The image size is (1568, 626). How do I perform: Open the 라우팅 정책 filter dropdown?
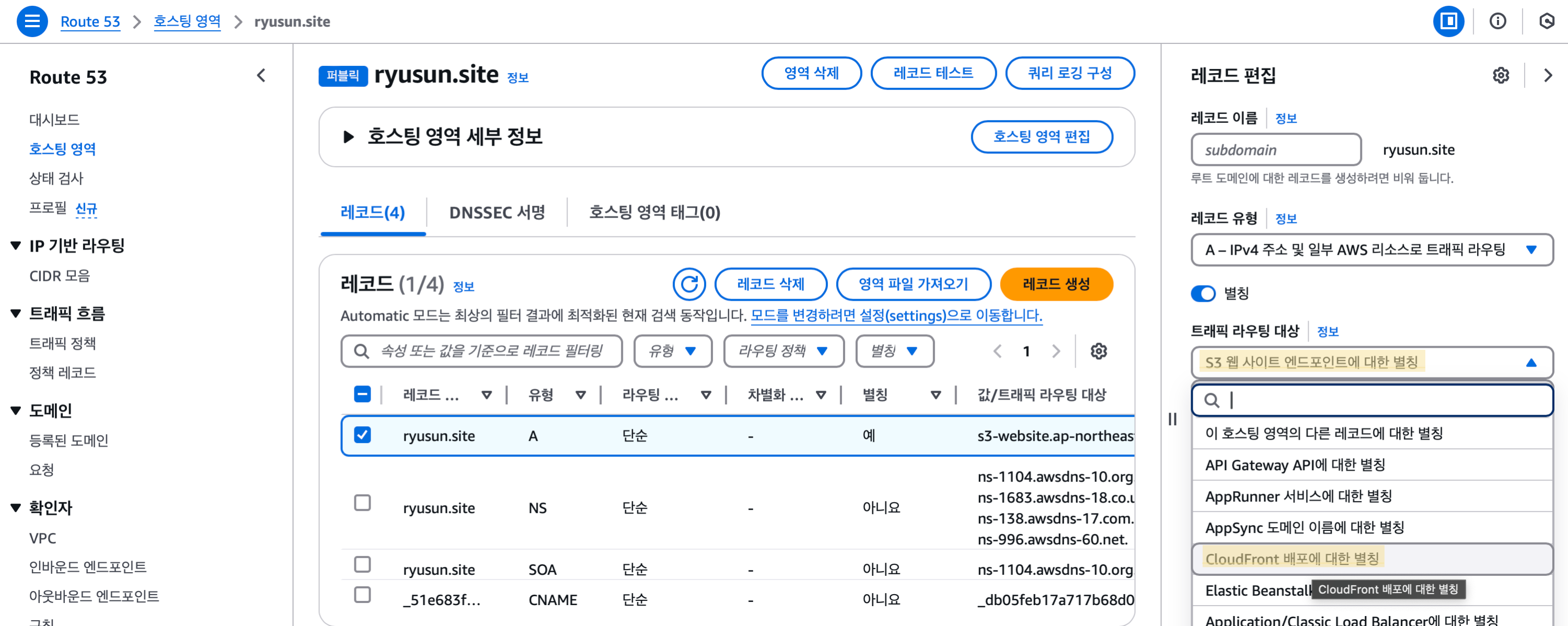click(783, 351)
